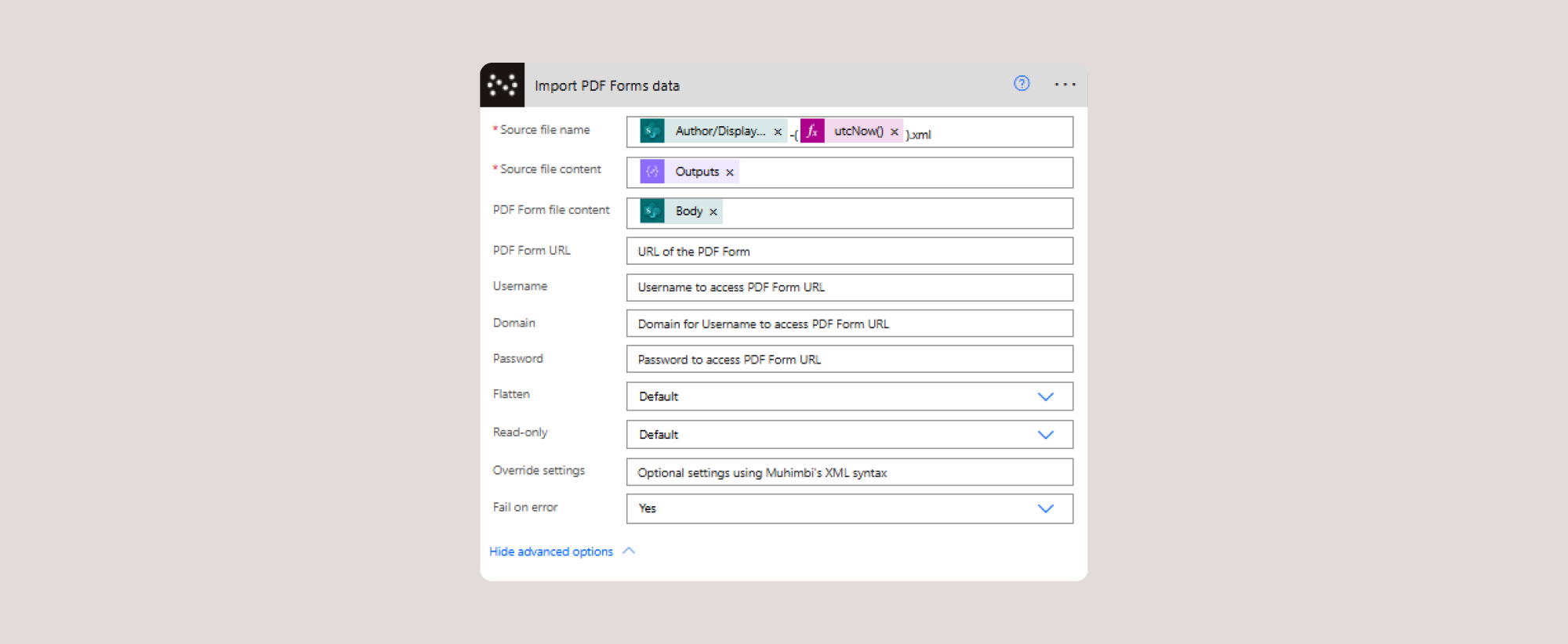Select the Password input field
The height and width of the screenshot is (644, 1568).
point(849,360)
